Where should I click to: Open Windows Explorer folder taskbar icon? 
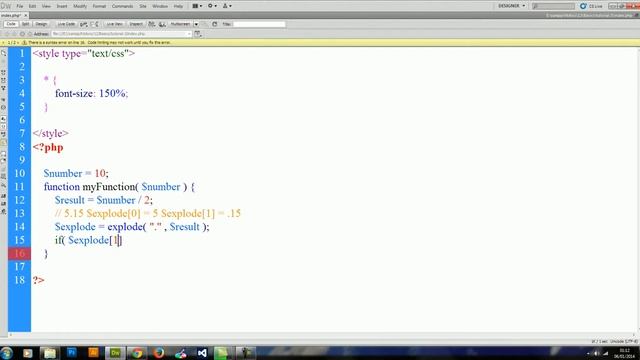[50, 353]
